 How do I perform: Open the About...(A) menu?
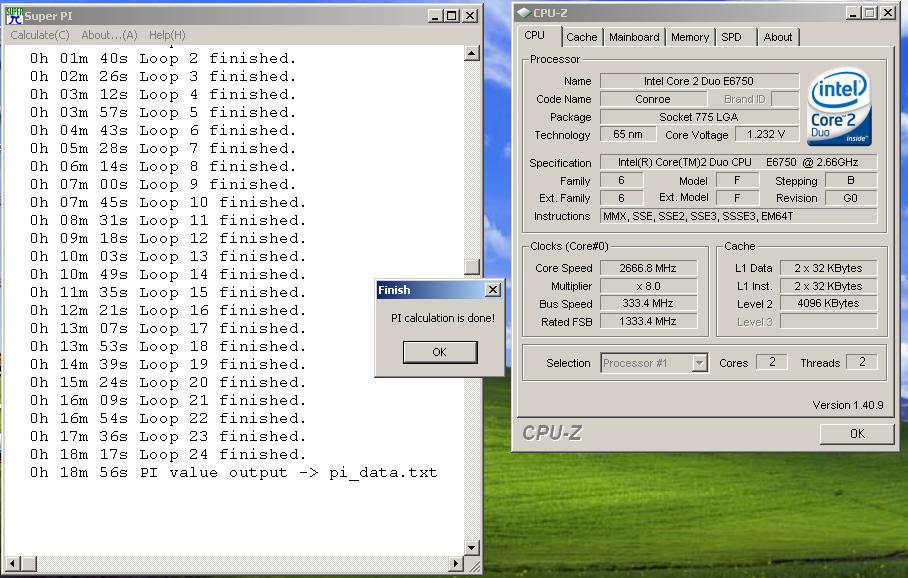click(109, 35)
